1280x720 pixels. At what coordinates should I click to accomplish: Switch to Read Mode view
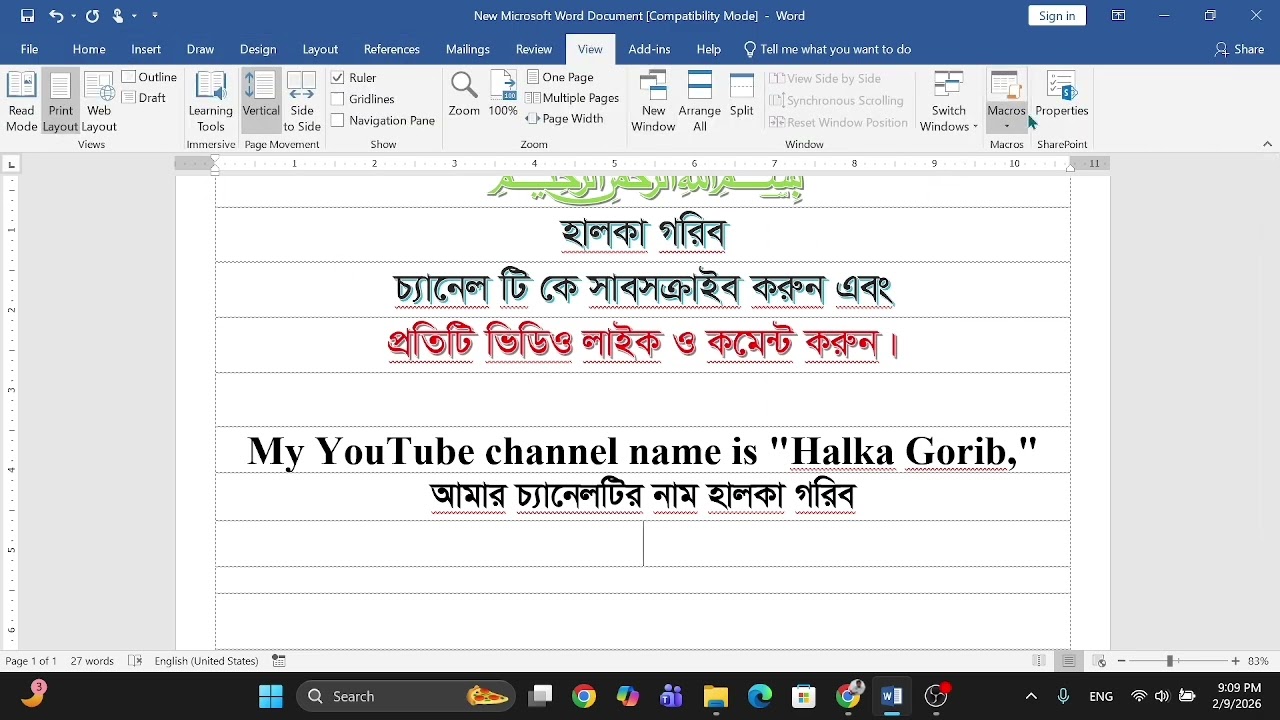click(21, 102)
